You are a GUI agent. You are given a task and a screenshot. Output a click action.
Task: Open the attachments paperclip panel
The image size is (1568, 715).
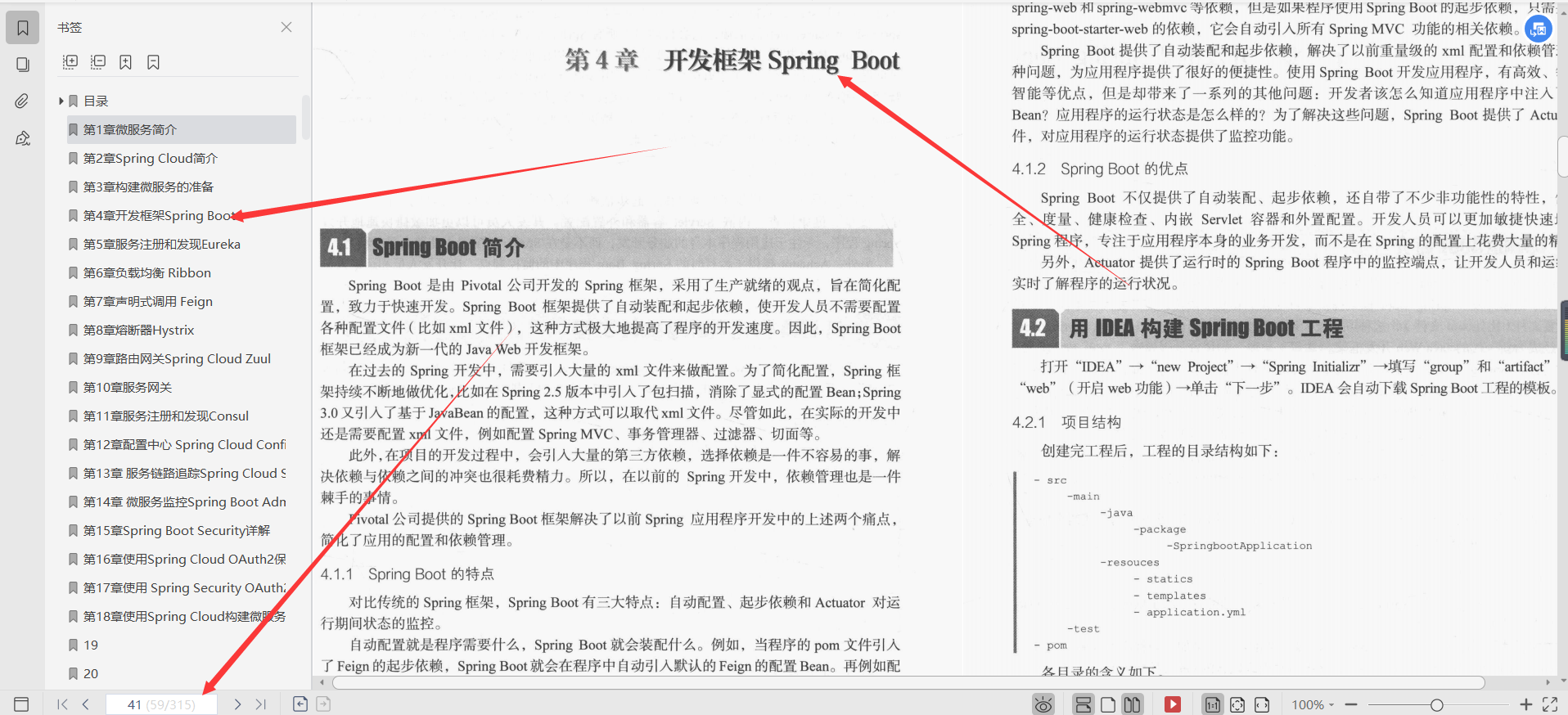(22, 101)
